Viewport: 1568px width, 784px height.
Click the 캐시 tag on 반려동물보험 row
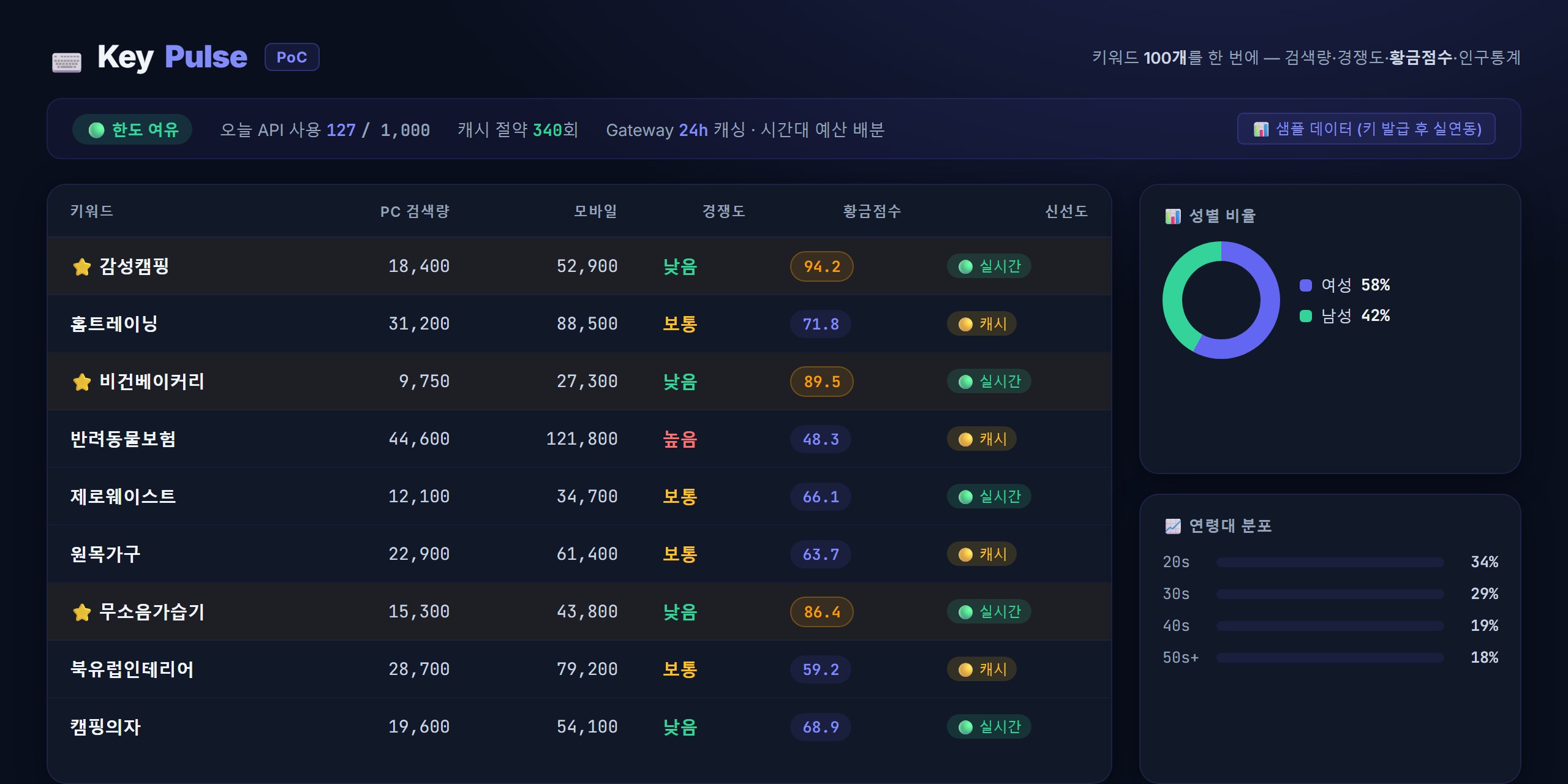[x=982, y=439]
